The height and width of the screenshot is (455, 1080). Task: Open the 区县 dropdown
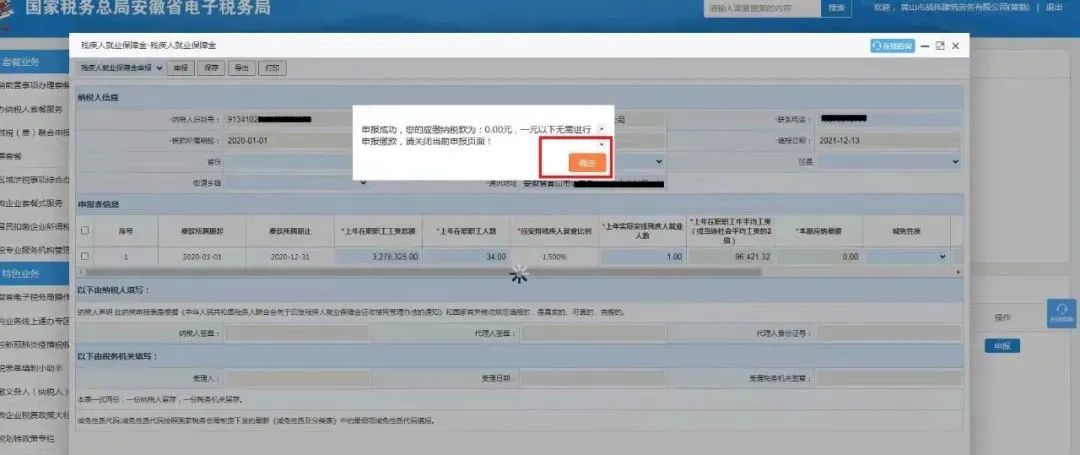(889, 162)
